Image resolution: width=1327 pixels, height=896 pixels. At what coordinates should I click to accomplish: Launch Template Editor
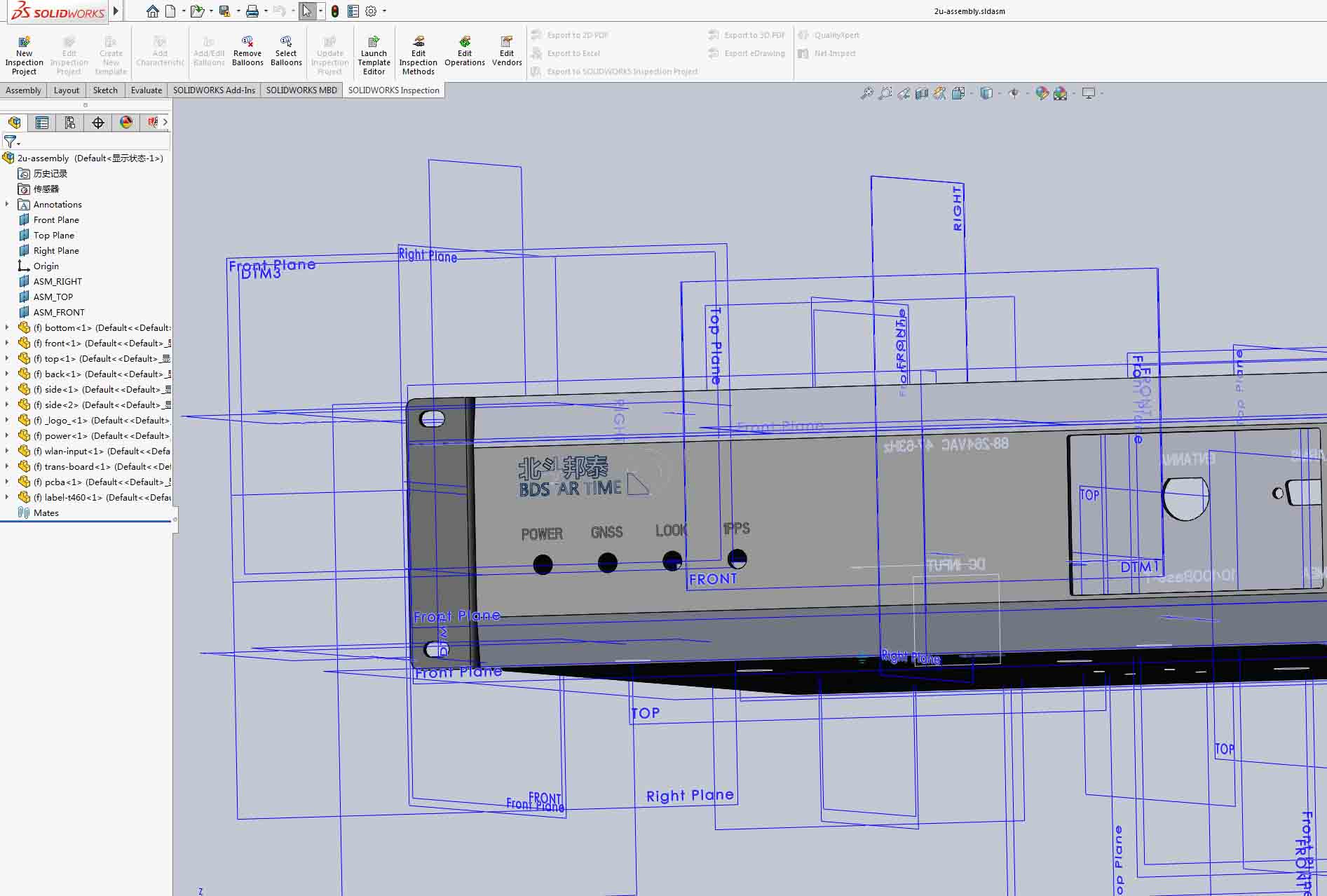(x=374, y=55)
